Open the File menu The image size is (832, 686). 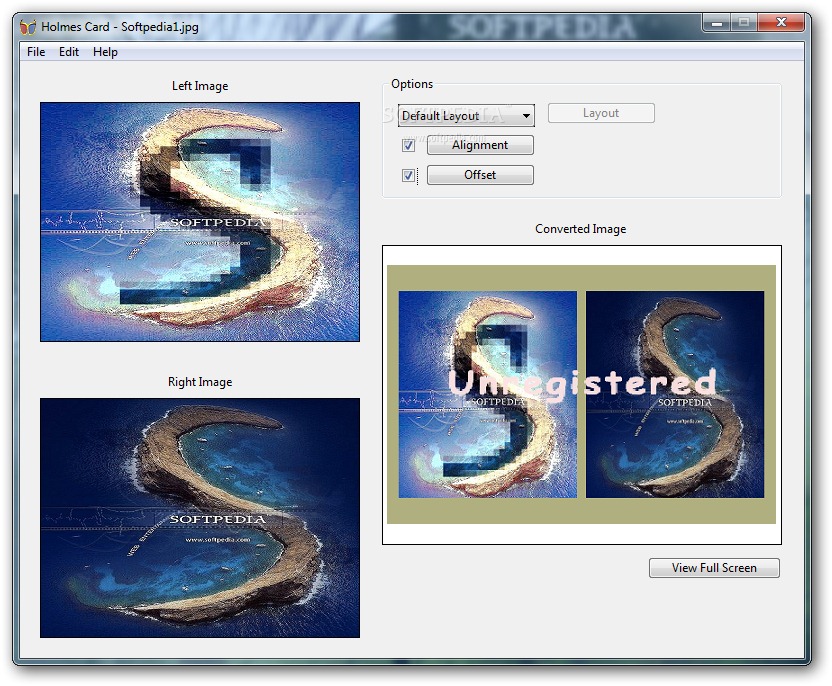pos(36,52)
